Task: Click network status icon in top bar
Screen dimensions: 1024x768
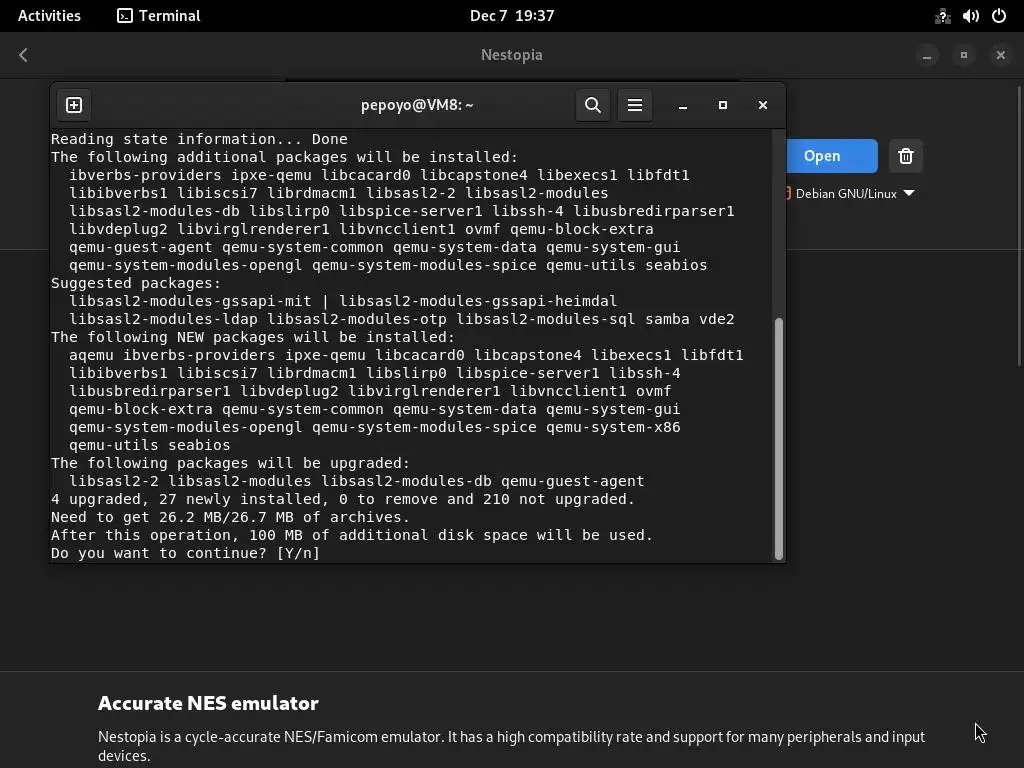Action: pos(942,16)
